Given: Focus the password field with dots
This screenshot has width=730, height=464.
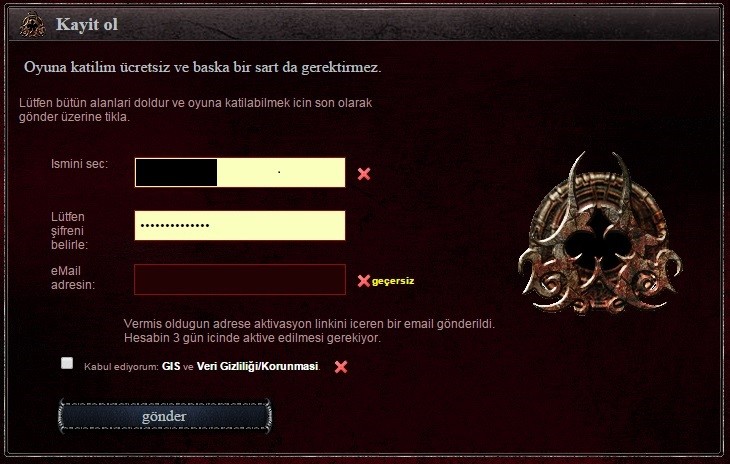Looking at the screenshot, I should (x=240, y=225).
